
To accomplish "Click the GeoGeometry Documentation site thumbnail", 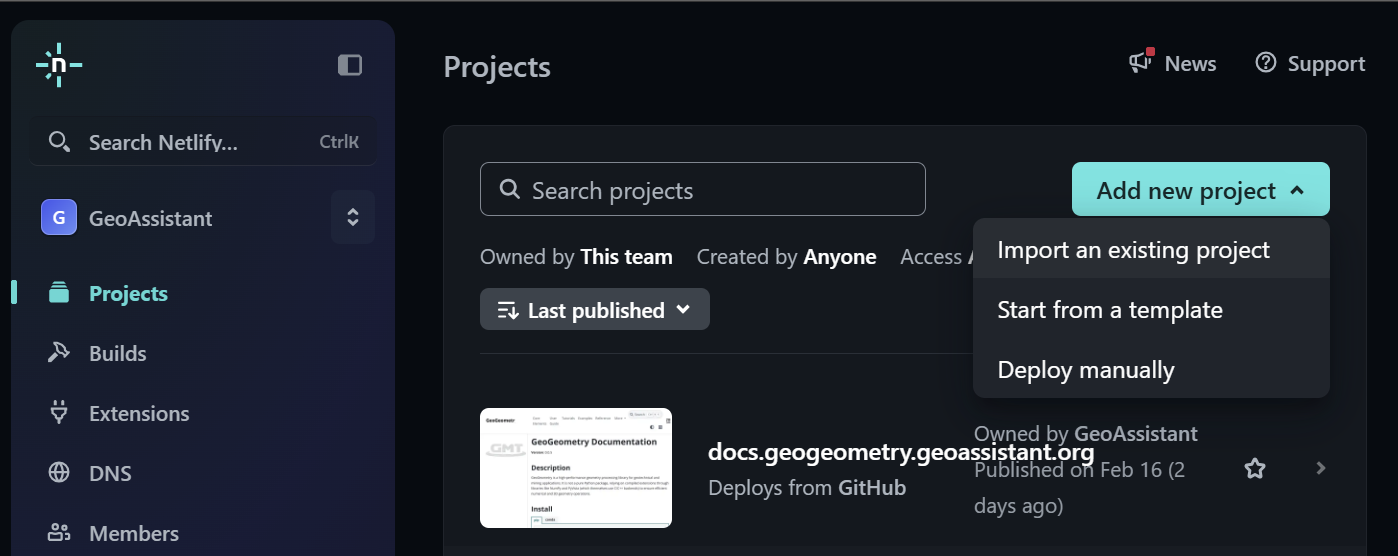I will [x=576, y=468].
